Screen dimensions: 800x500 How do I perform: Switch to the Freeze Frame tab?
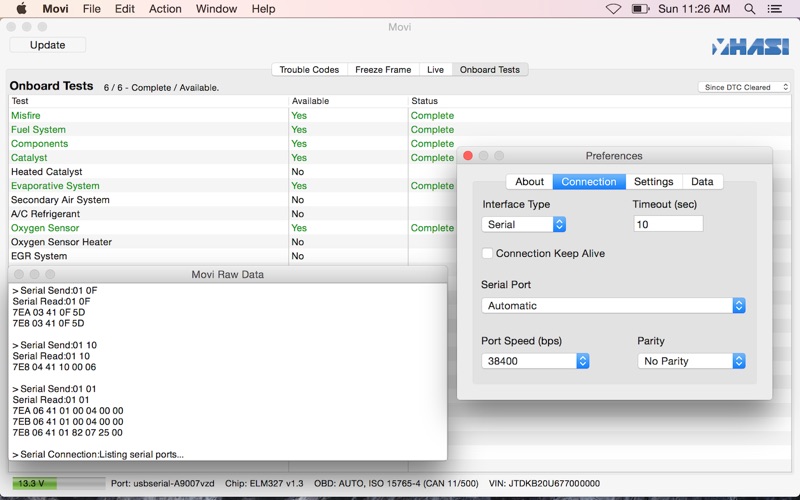click(383, 69)
